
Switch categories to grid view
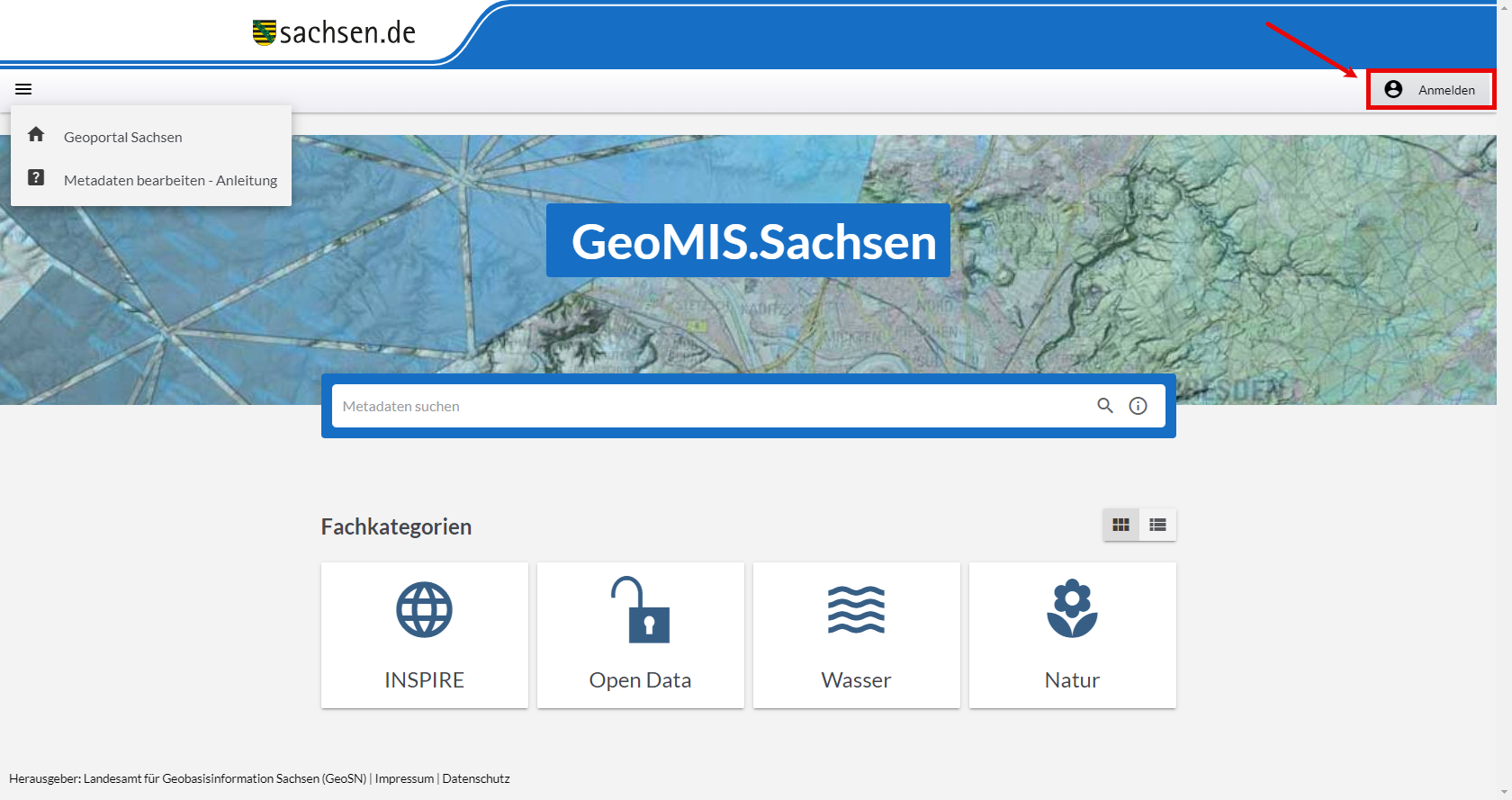click(1120, 525)
